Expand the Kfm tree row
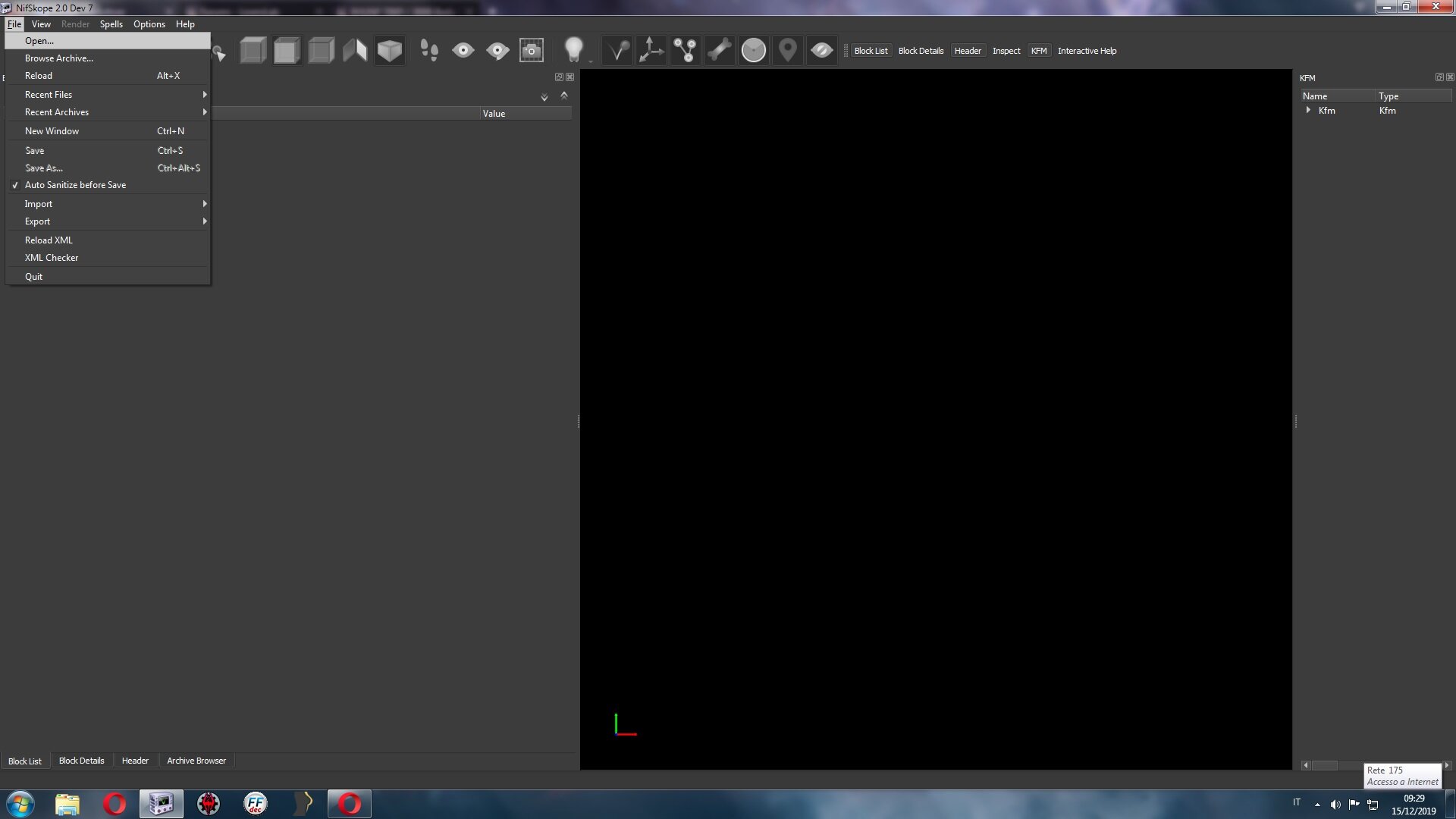Screen dimensions: 1456x819 1308,111
